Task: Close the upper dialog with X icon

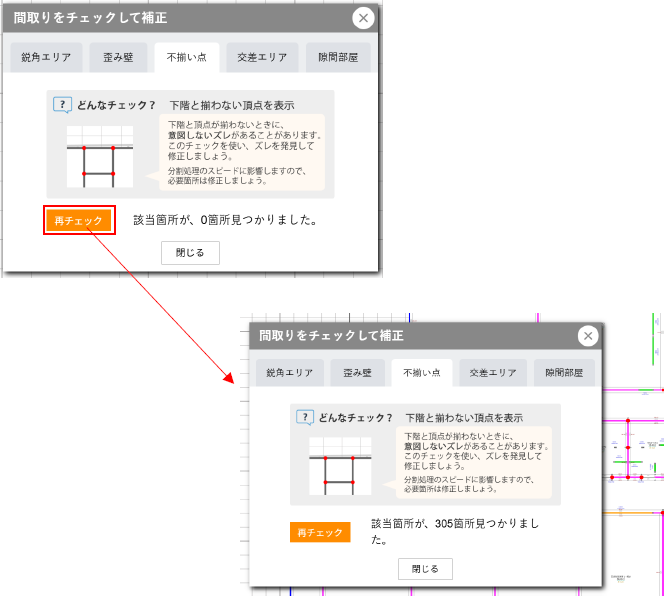Action: click(x=364, y=18)
